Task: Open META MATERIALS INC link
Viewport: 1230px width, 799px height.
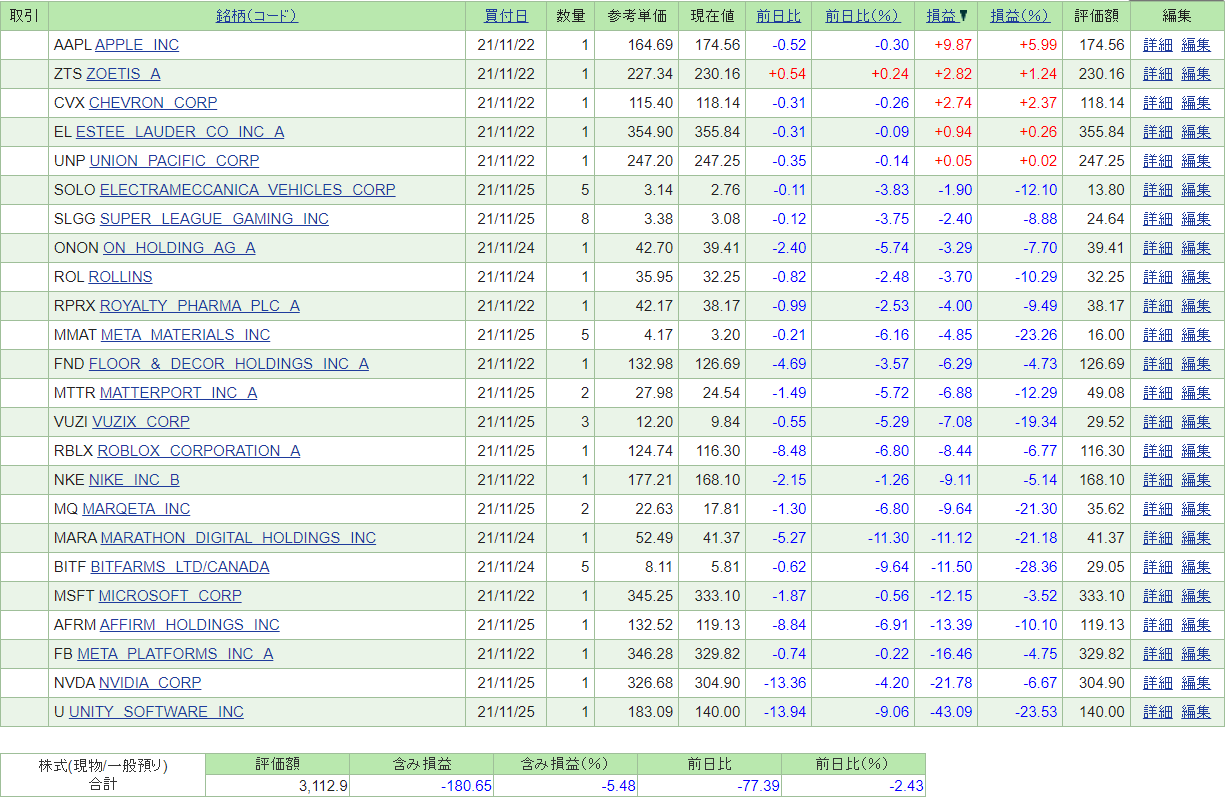Action: click(186, 335)
